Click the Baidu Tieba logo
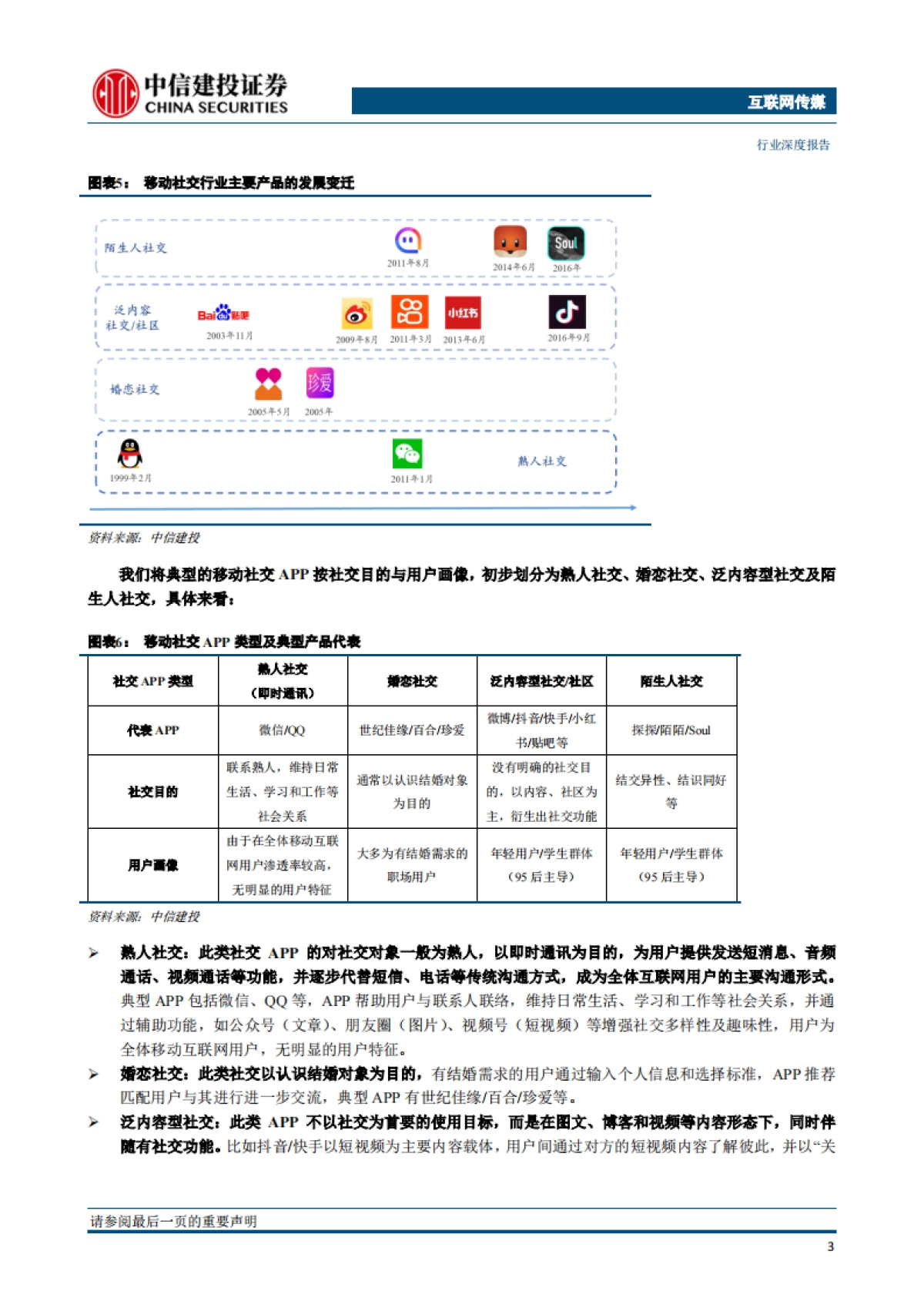 223,314
